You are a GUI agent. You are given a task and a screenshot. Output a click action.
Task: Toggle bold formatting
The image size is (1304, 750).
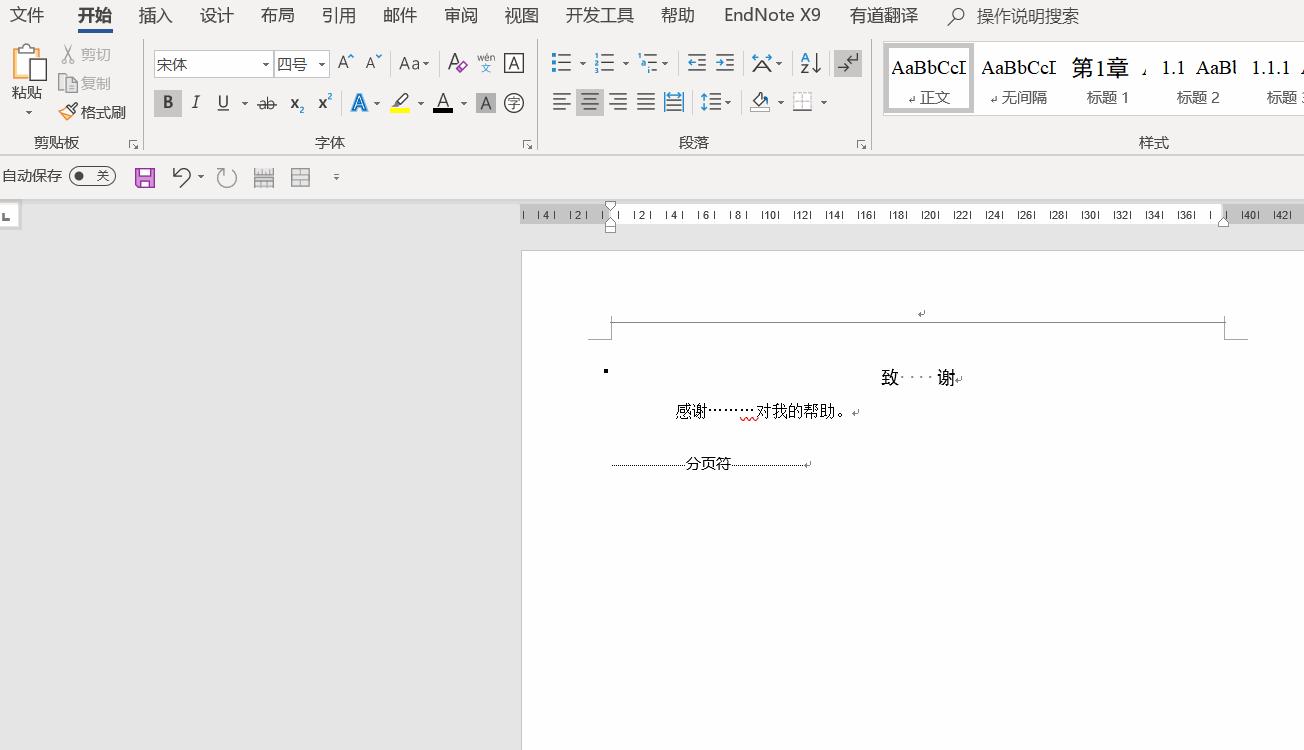coord(167,102)
